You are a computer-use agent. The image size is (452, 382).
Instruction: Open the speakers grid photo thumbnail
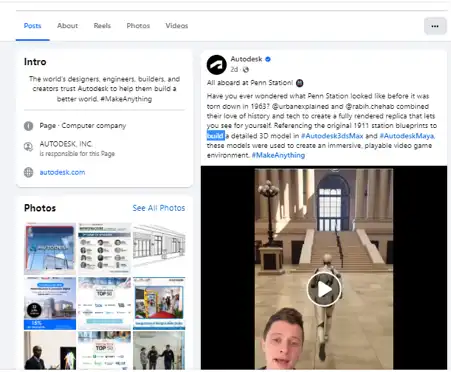[104, 249]
